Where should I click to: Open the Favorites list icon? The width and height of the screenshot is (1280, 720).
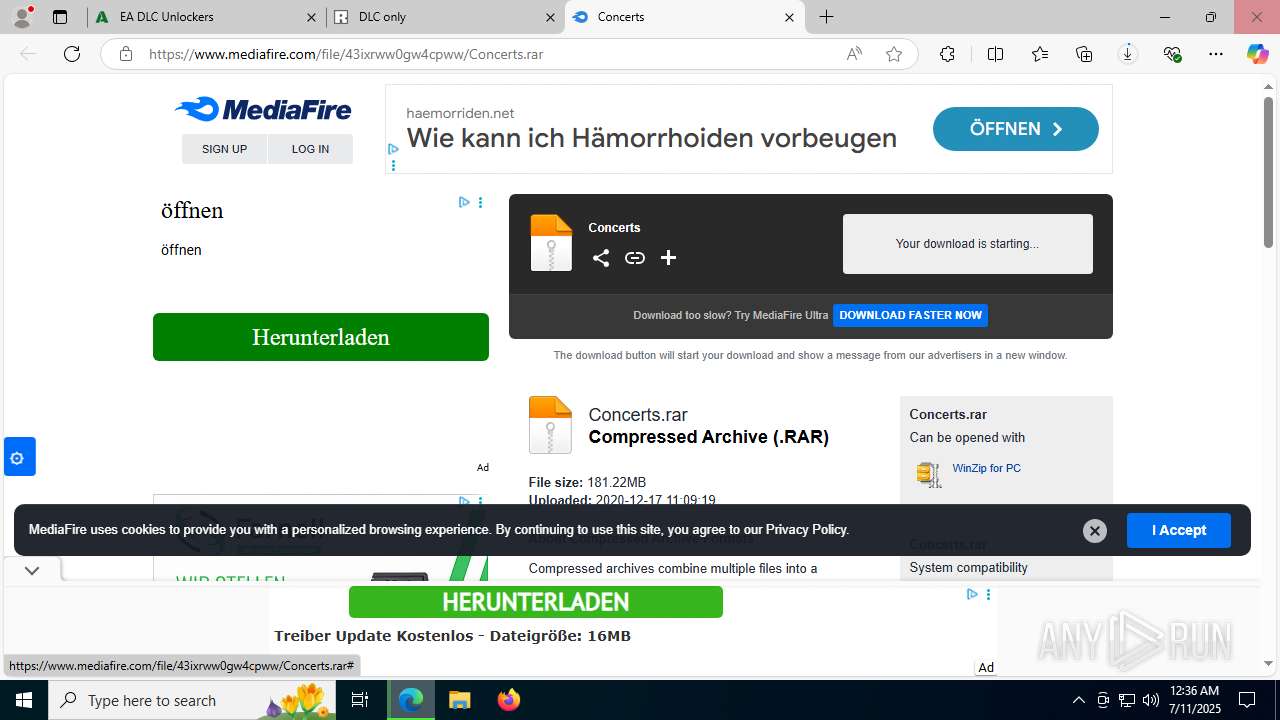coord(1040,54)
